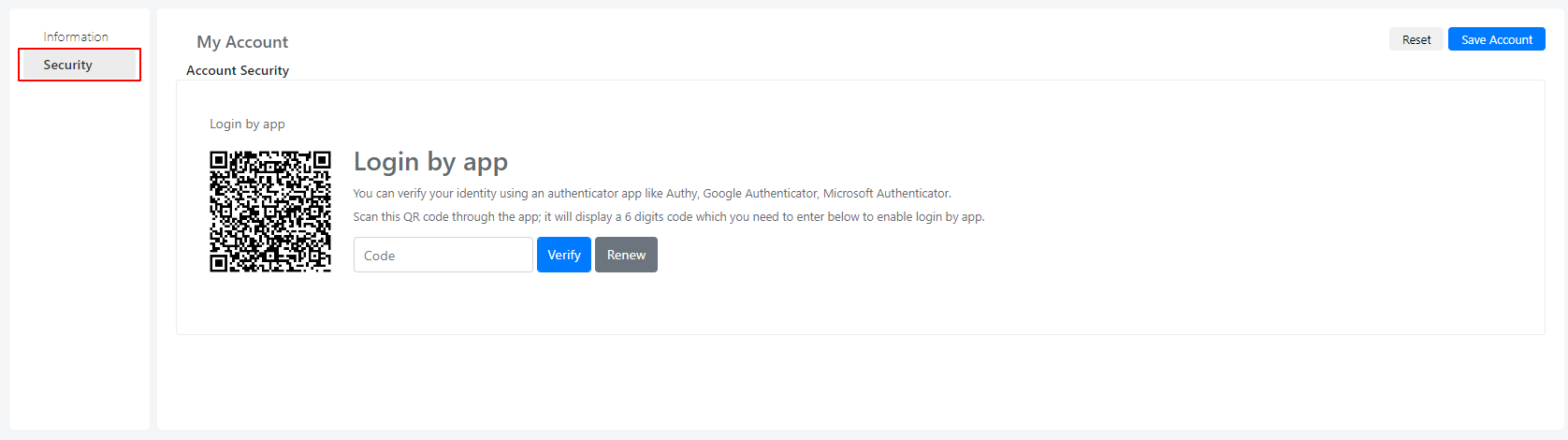Click the 'You can verify your identity' sentence
This screenshot has width=1568, height=440.
652,194
